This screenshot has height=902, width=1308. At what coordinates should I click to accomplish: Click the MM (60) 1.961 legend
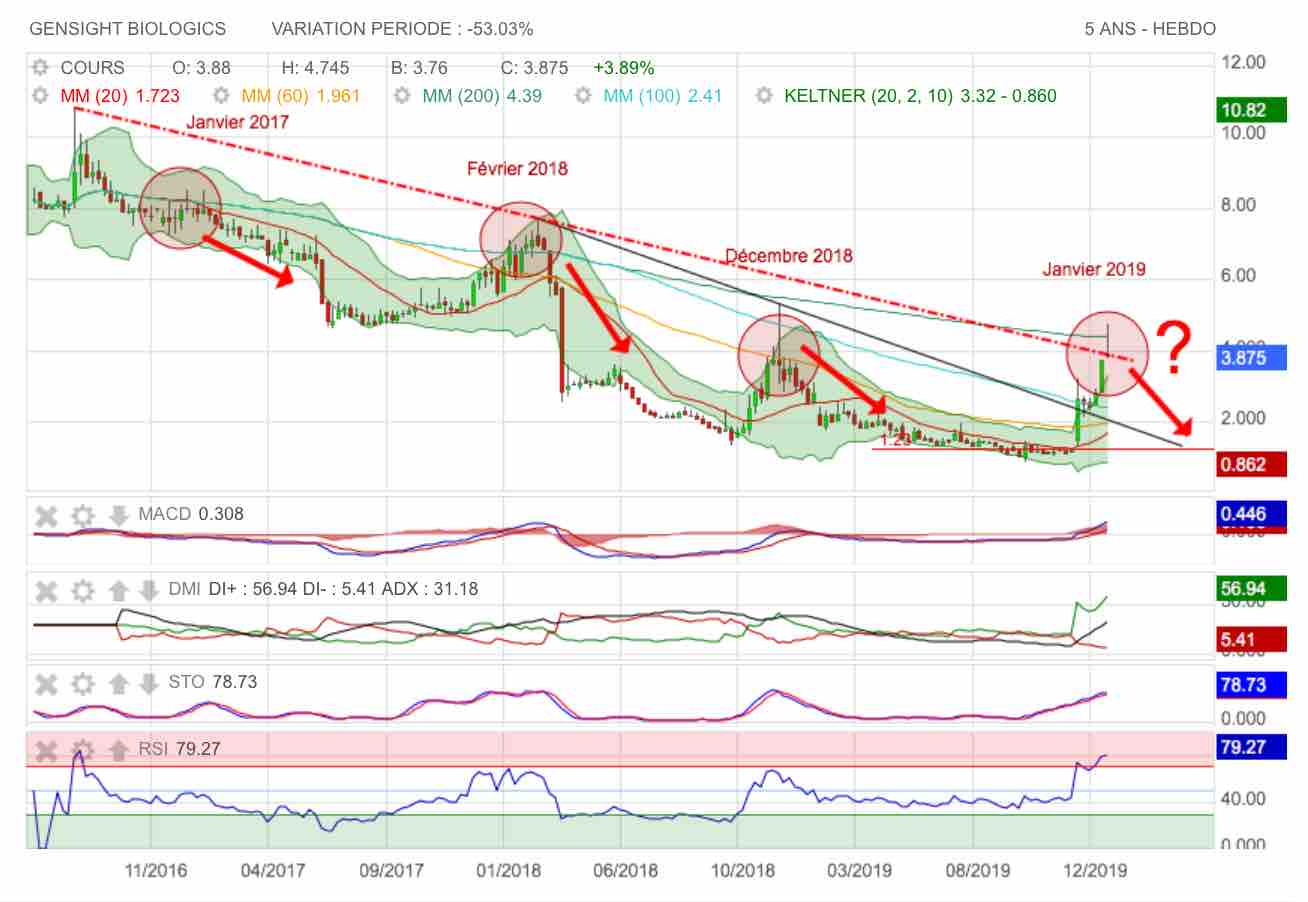point(301,97)
